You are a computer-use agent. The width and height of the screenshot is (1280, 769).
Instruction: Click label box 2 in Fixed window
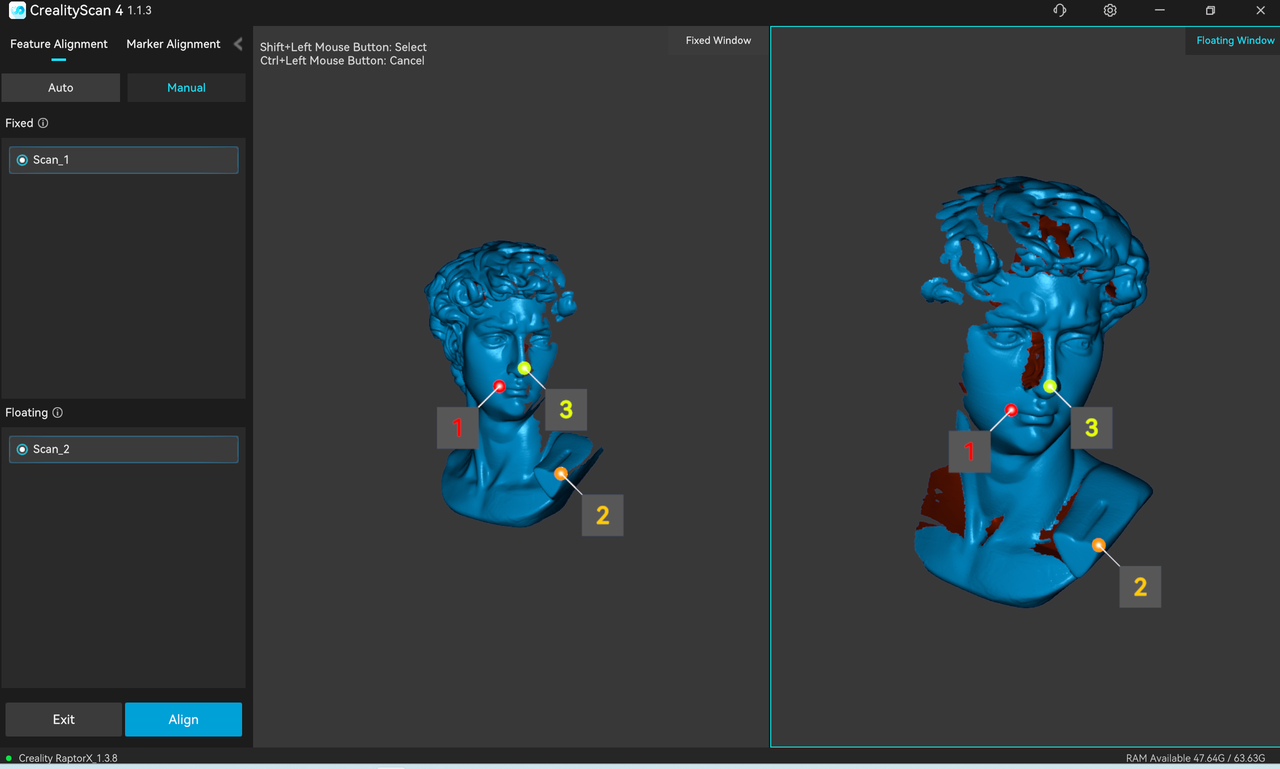pyautogui.click(x=602, y=515)
